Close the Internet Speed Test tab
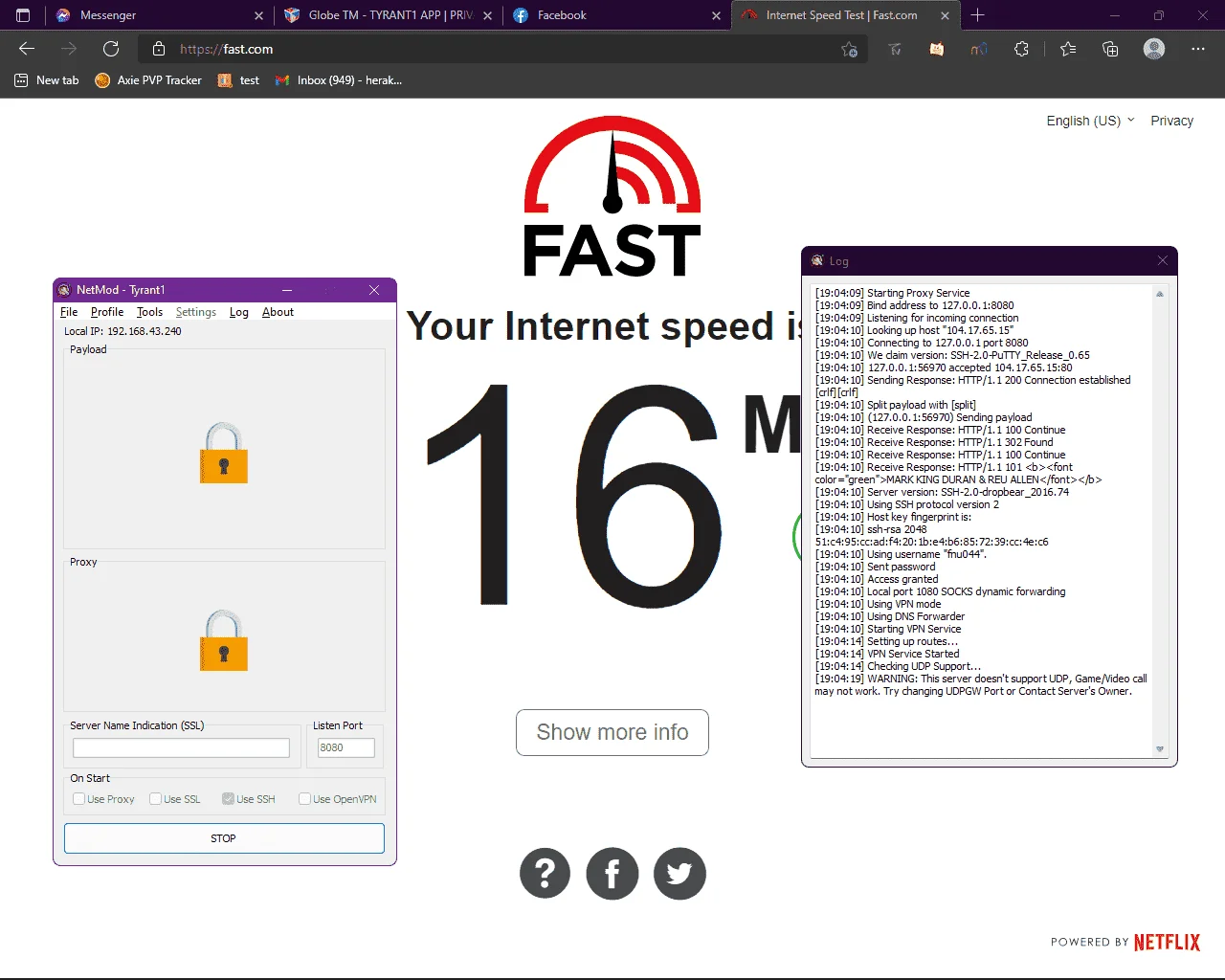The height and width of the screenshot is (980, 1225). pos(945,15)
